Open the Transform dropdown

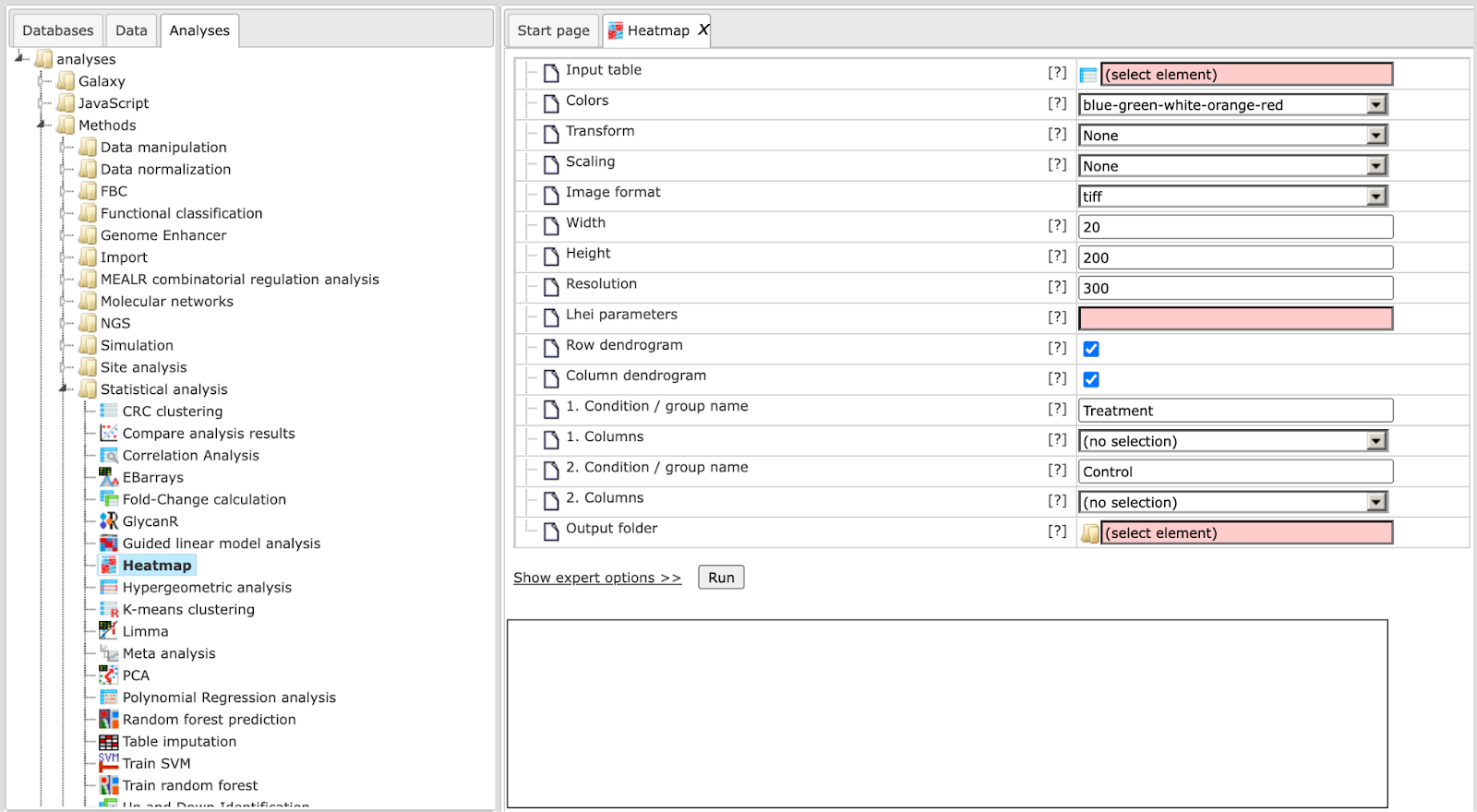[1232, 136]
